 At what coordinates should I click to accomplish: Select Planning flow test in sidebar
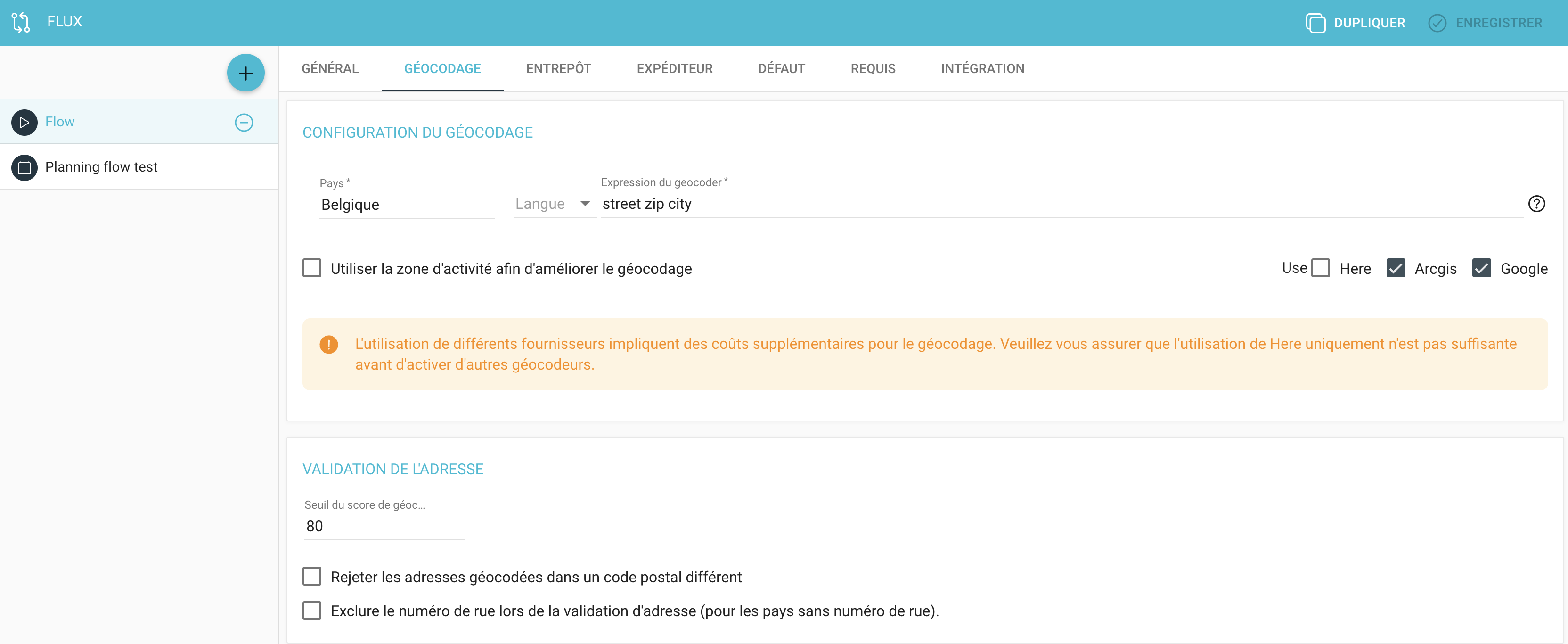[x=139, y=167]
